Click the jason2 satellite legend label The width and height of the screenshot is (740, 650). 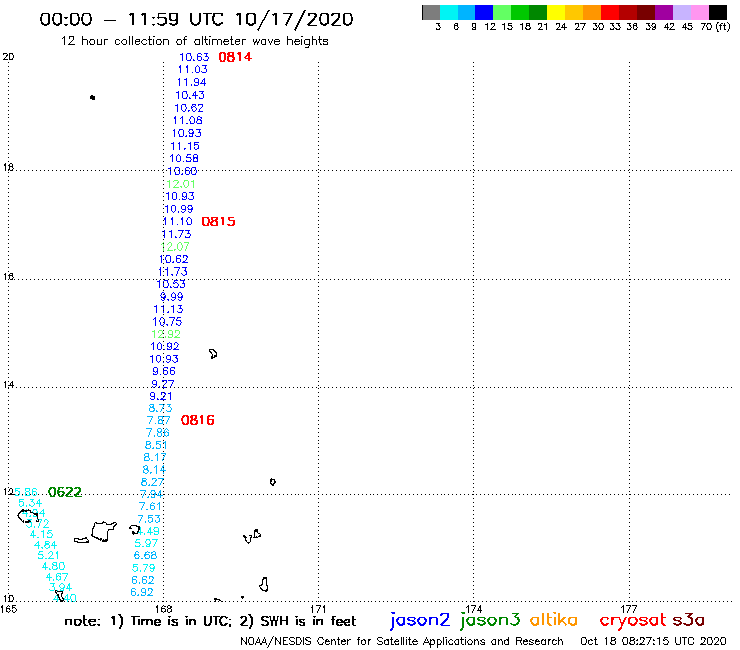coord(420,620)
